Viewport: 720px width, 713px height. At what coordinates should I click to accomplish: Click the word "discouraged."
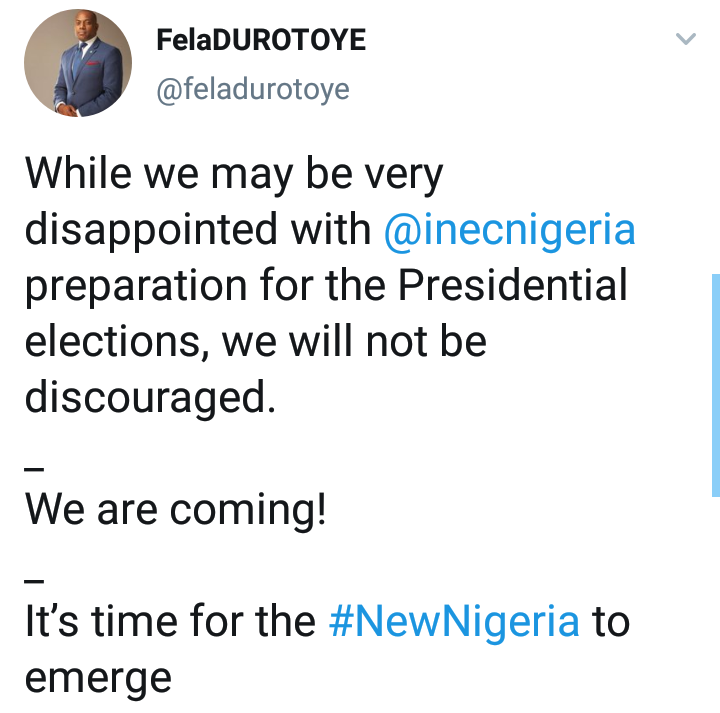pos(149,397)
